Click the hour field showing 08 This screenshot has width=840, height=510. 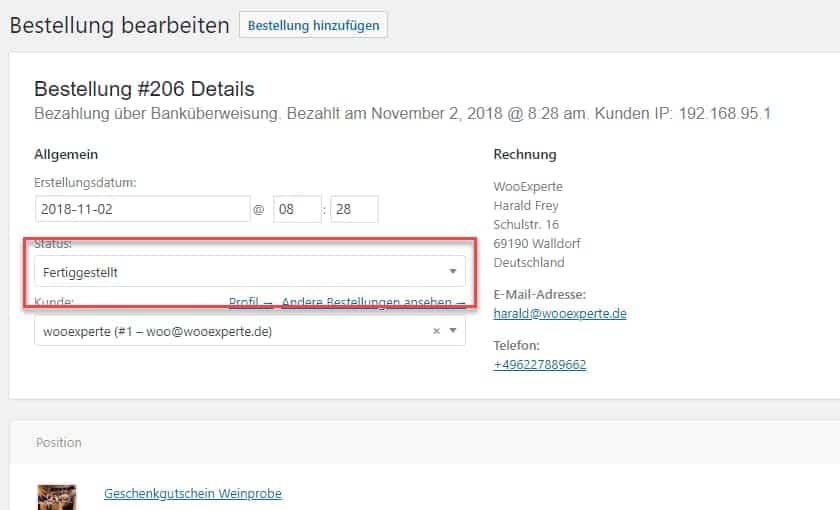296,209
